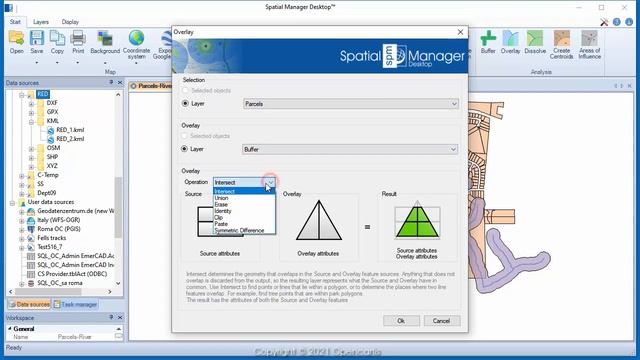Open the Coordinate system tool
This screenshot has width=640, height=360.
136,44
